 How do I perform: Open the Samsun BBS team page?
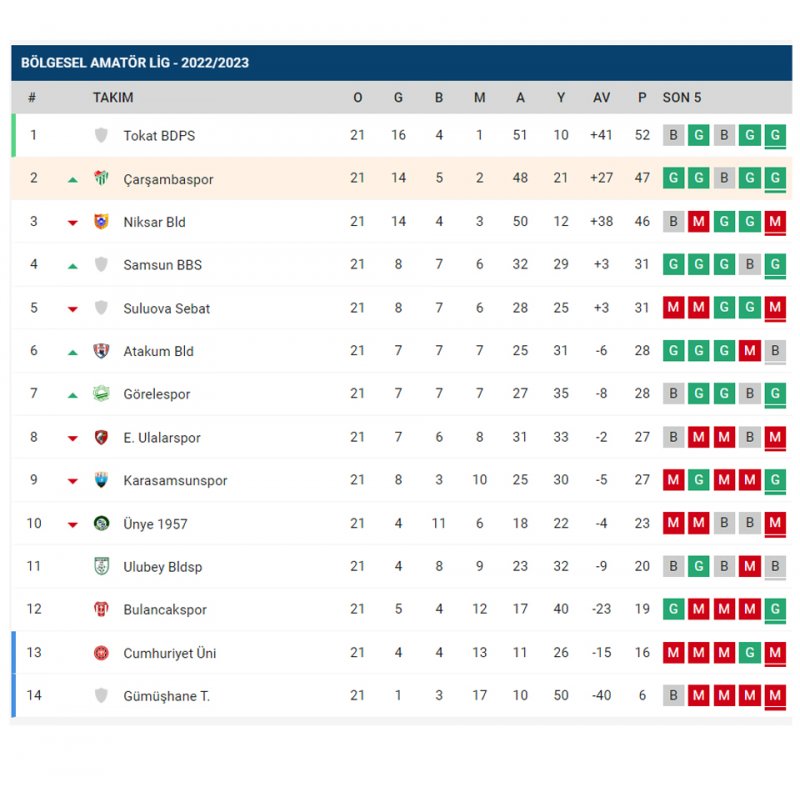click(x=162, y=265)
